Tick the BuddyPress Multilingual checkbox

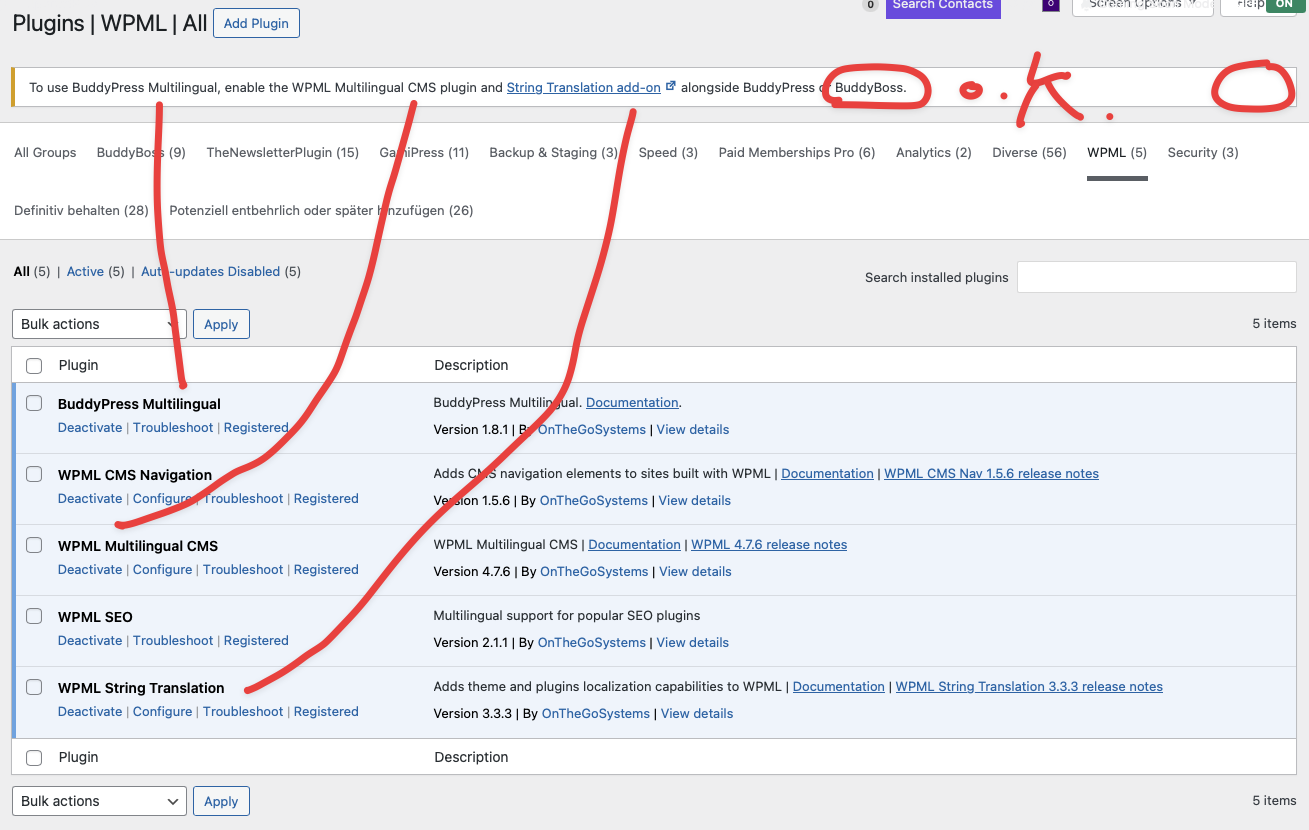(x=34, y=403)
